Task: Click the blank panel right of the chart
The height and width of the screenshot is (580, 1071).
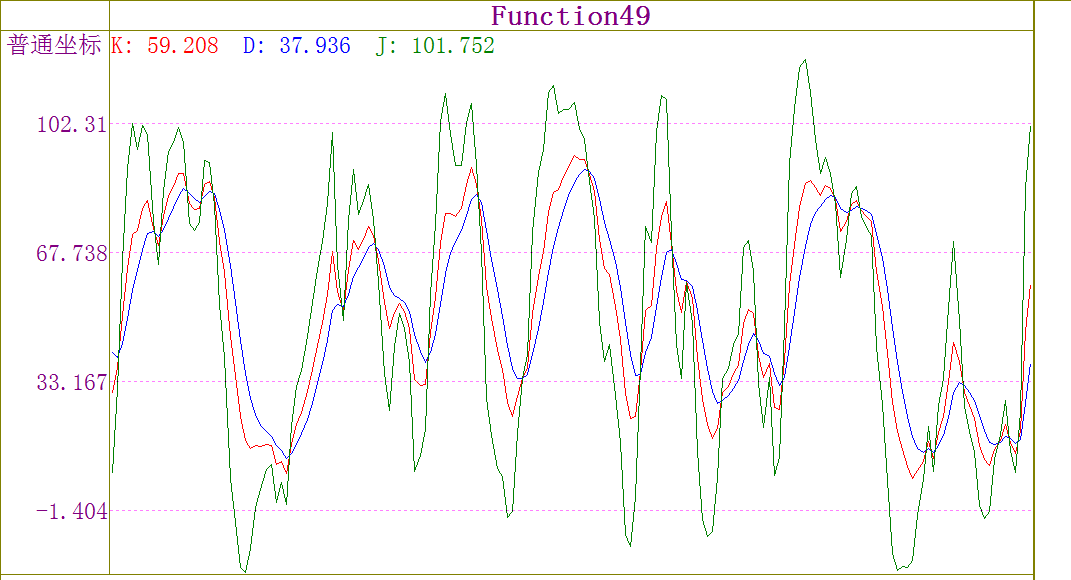Action: 1051,300
